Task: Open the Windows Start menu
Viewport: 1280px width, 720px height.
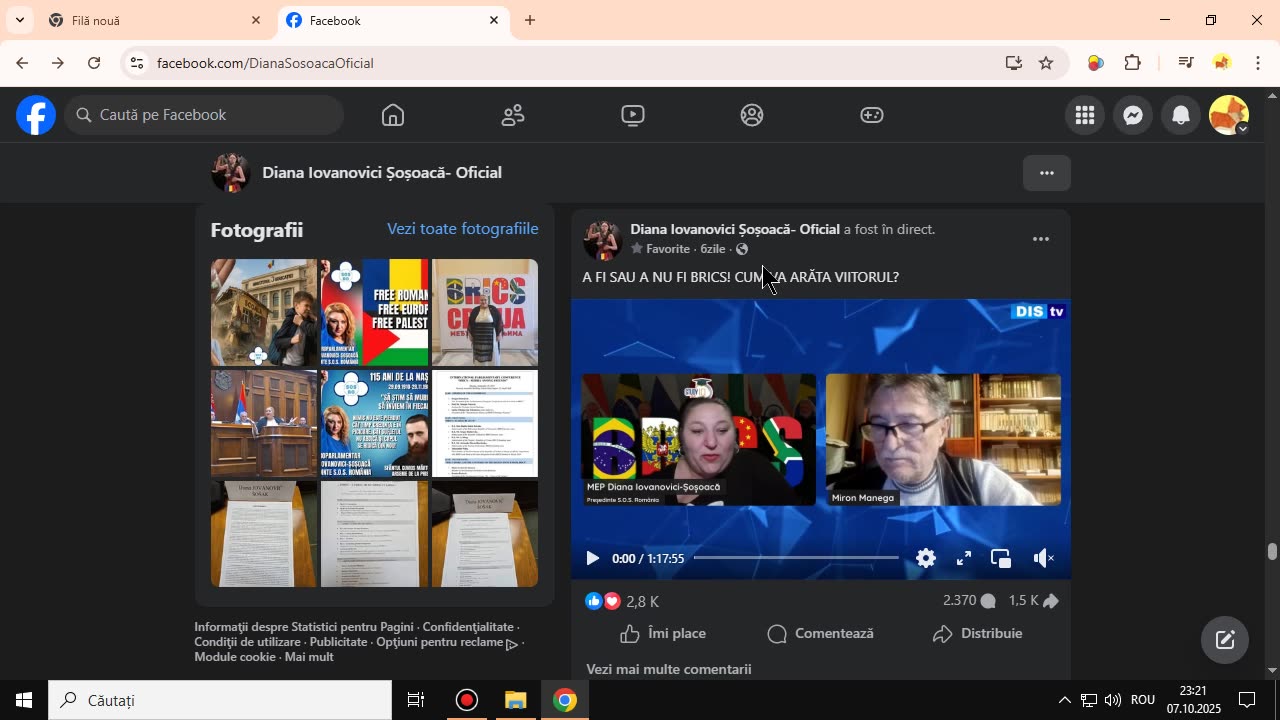Action: 24,700
